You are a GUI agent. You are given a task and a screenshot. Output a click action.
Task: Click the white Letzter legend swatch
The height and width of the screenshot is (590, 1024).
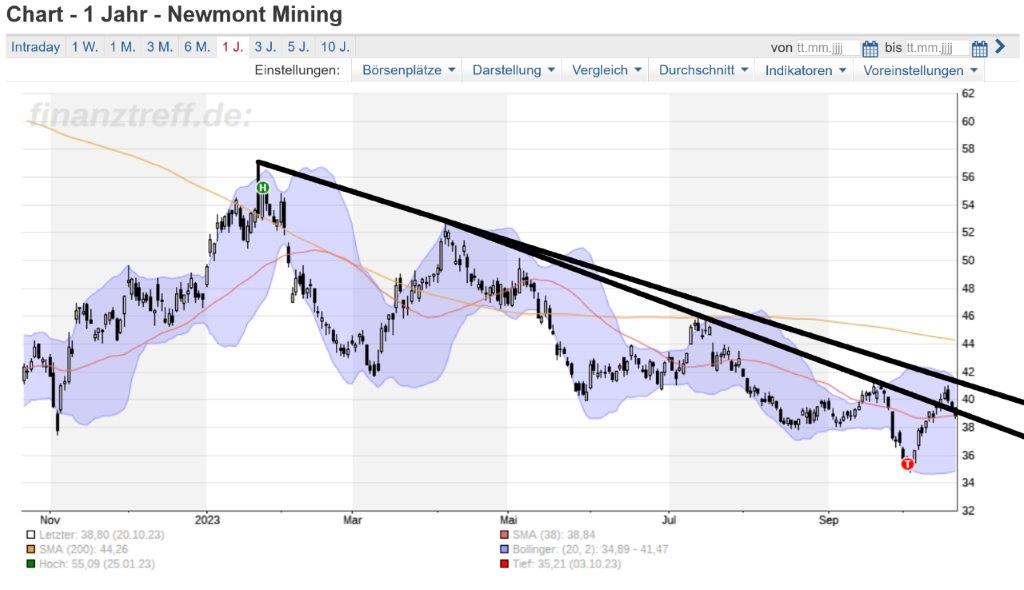(x=30, y=534)
